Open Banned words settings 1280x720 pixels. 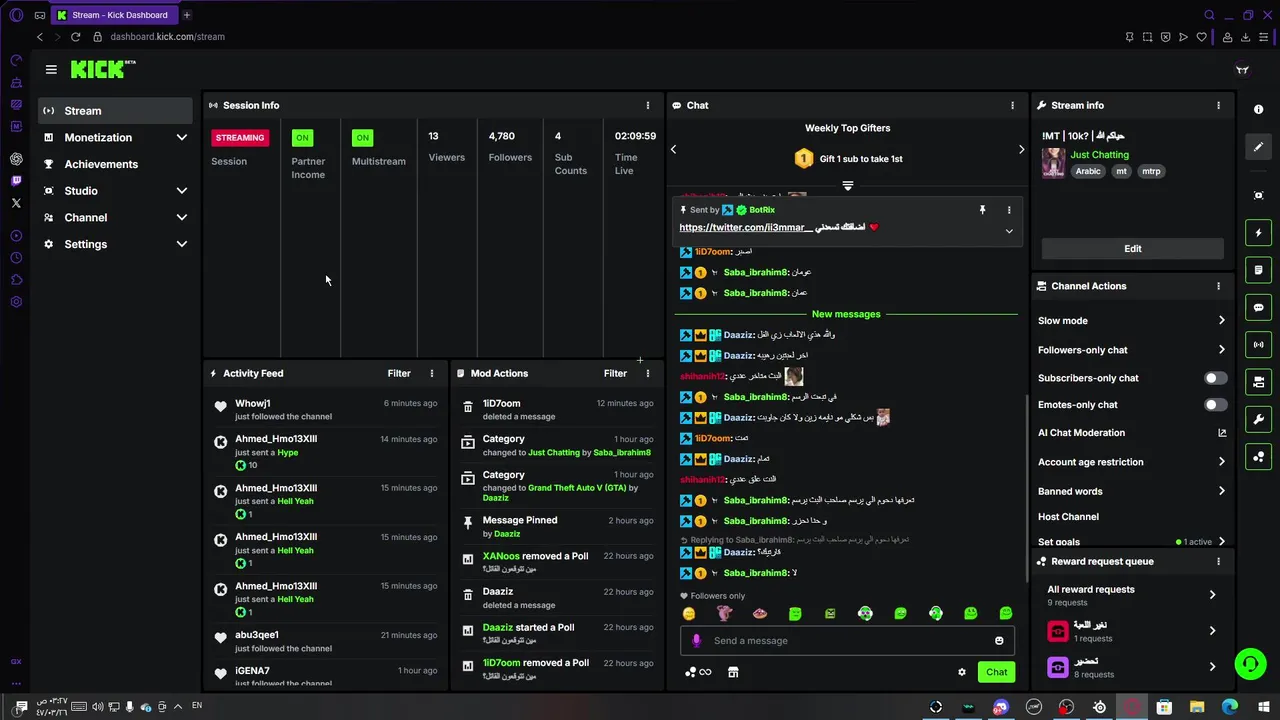point(1132,492)
